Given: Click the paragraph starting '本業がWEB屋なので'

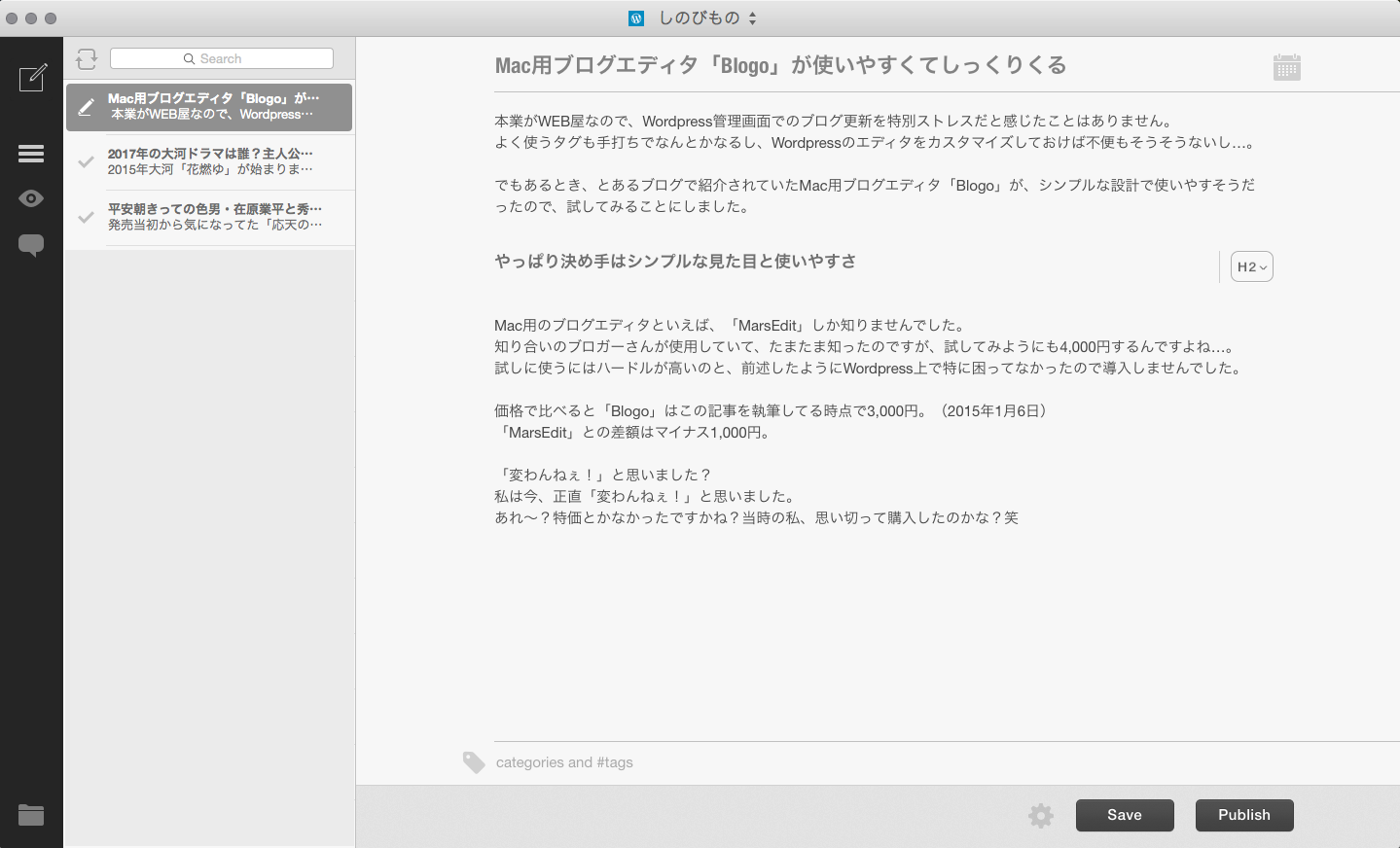Looking at the screenshot, I should point(835,122).
